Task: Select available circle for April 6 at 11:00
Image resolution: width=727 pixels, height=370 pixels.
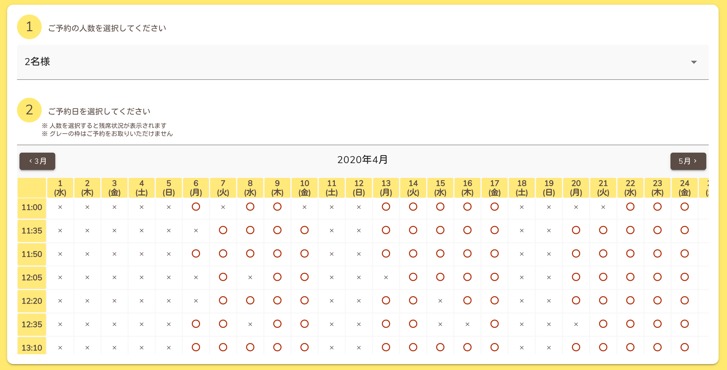Action: [196, 207]
